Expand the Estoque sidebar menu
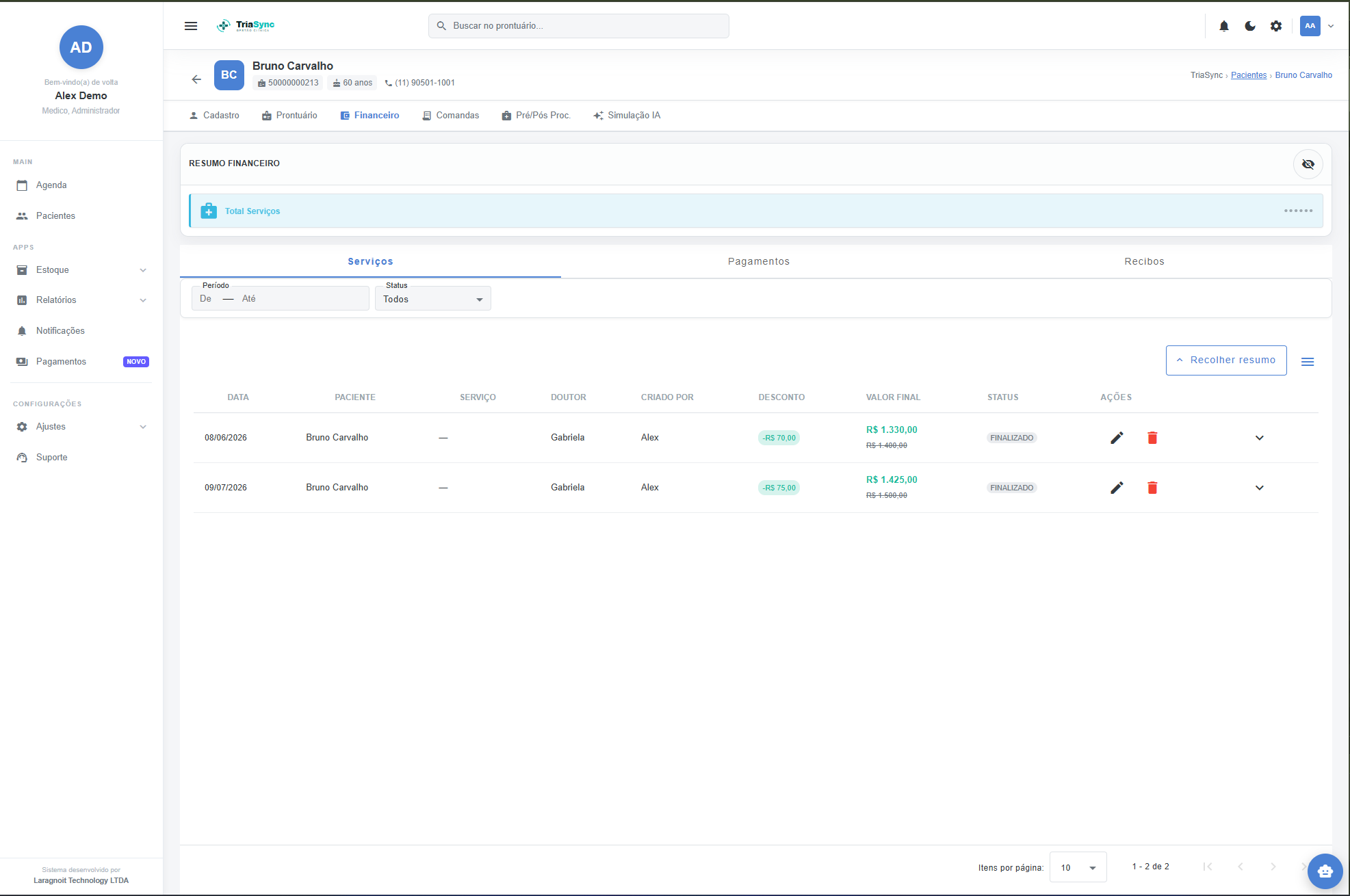The image size is (1350, 896). pyautogui.click(x=81, y=270)
